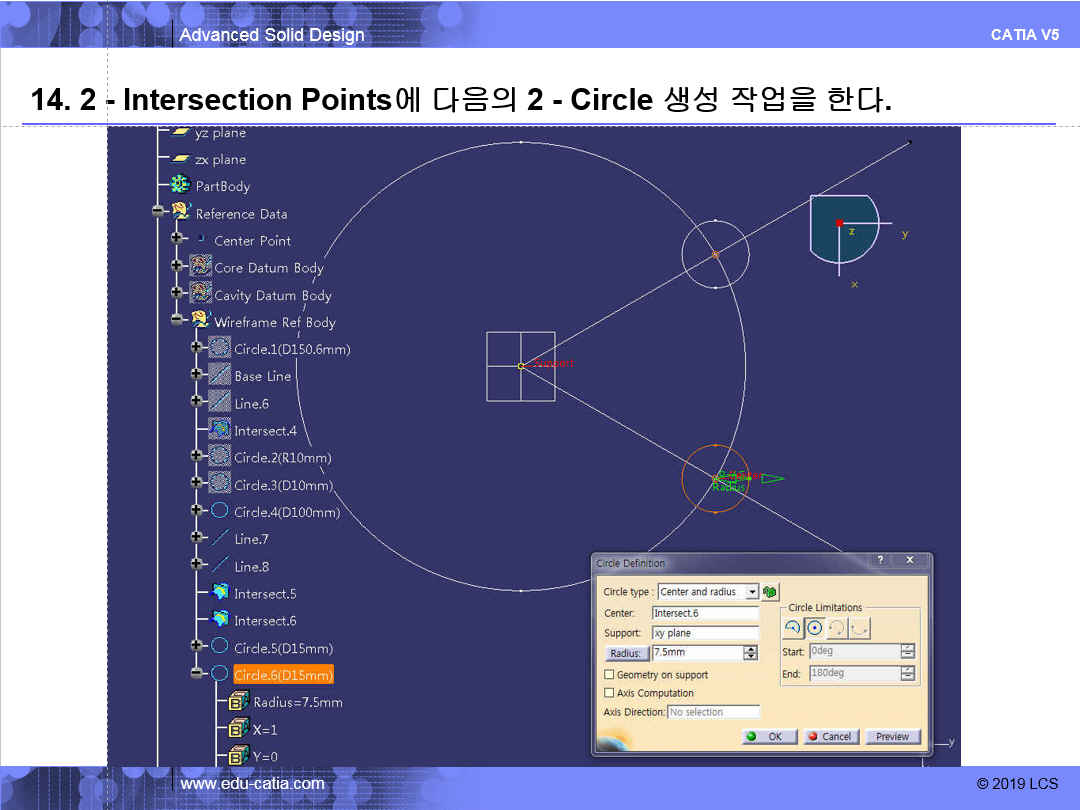The width and height of the screenshot is (1080, 810).
Task: Check the Axis Computation option
Action: [x=609, y=692]
